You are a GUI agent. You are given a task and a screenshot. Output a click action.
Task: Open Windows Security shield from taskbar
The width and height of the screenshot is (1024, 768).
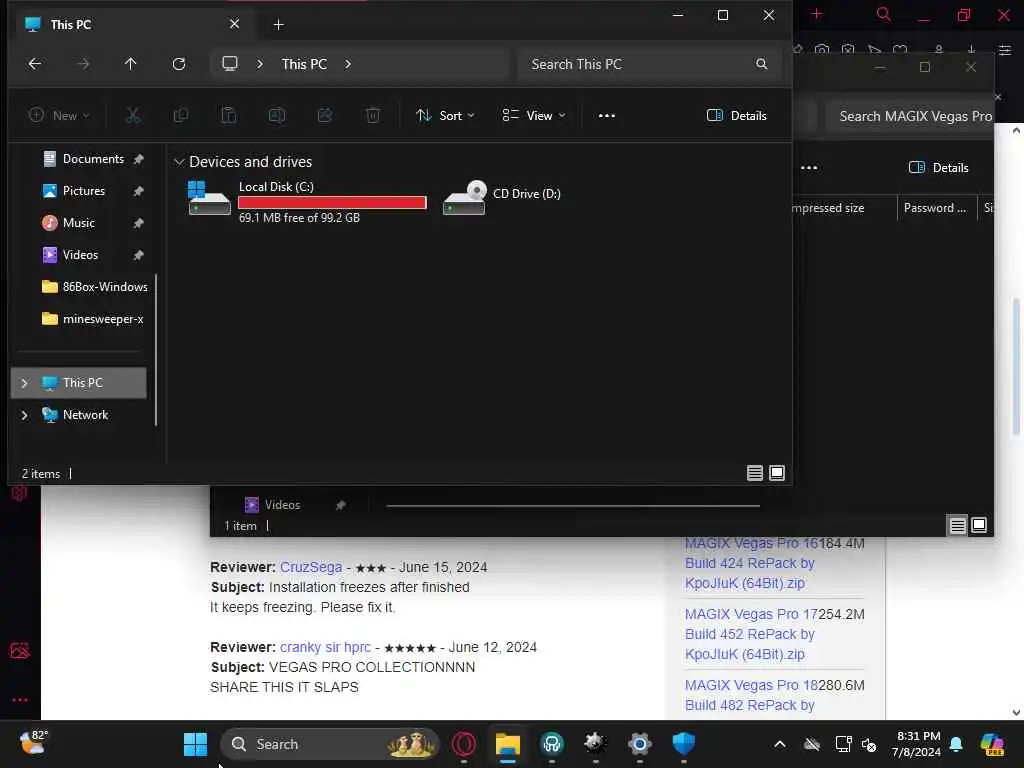[x=683, y=744]
